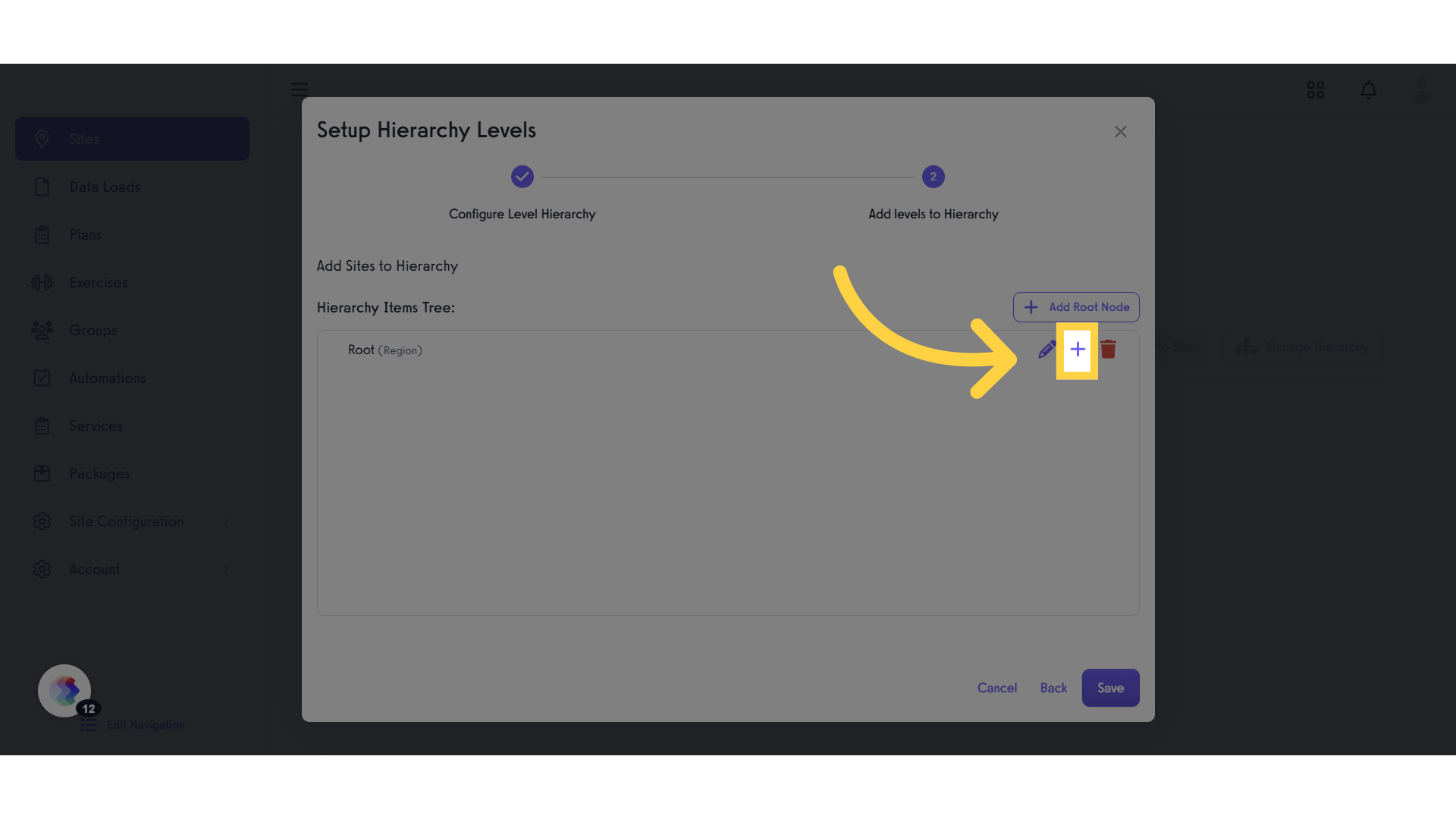
Task: Click the Automations checkbox icon
Action: point(42,378)
